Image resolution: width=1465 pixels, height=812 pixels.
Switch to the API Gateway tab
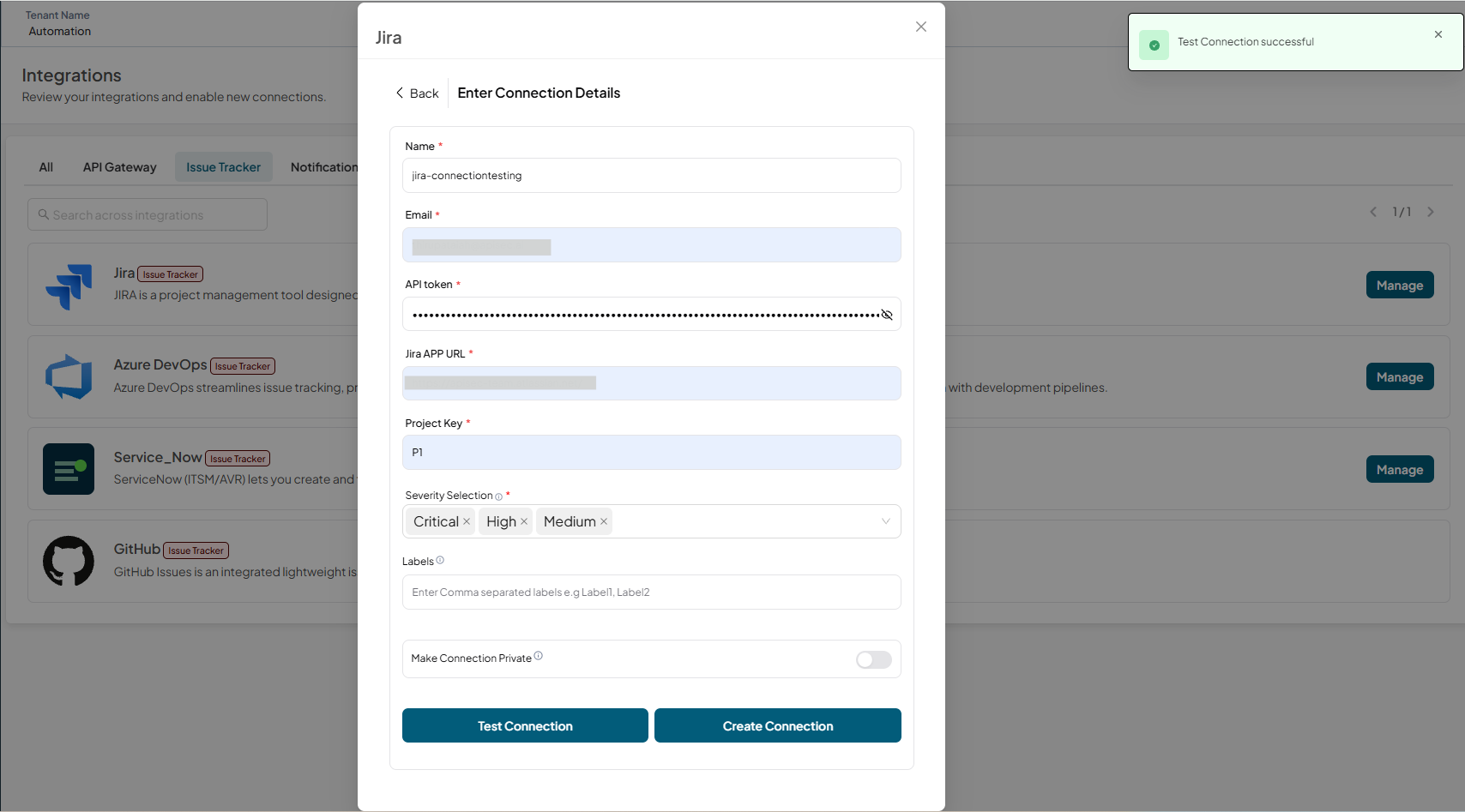pos(120,167)
